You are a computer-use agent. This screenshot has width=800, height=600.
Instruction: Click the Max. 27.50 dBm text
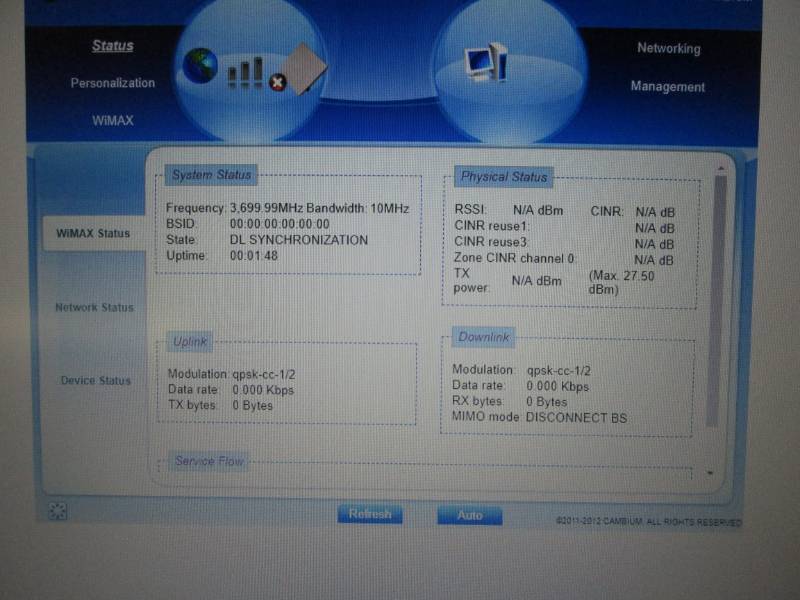pos(621,283)
